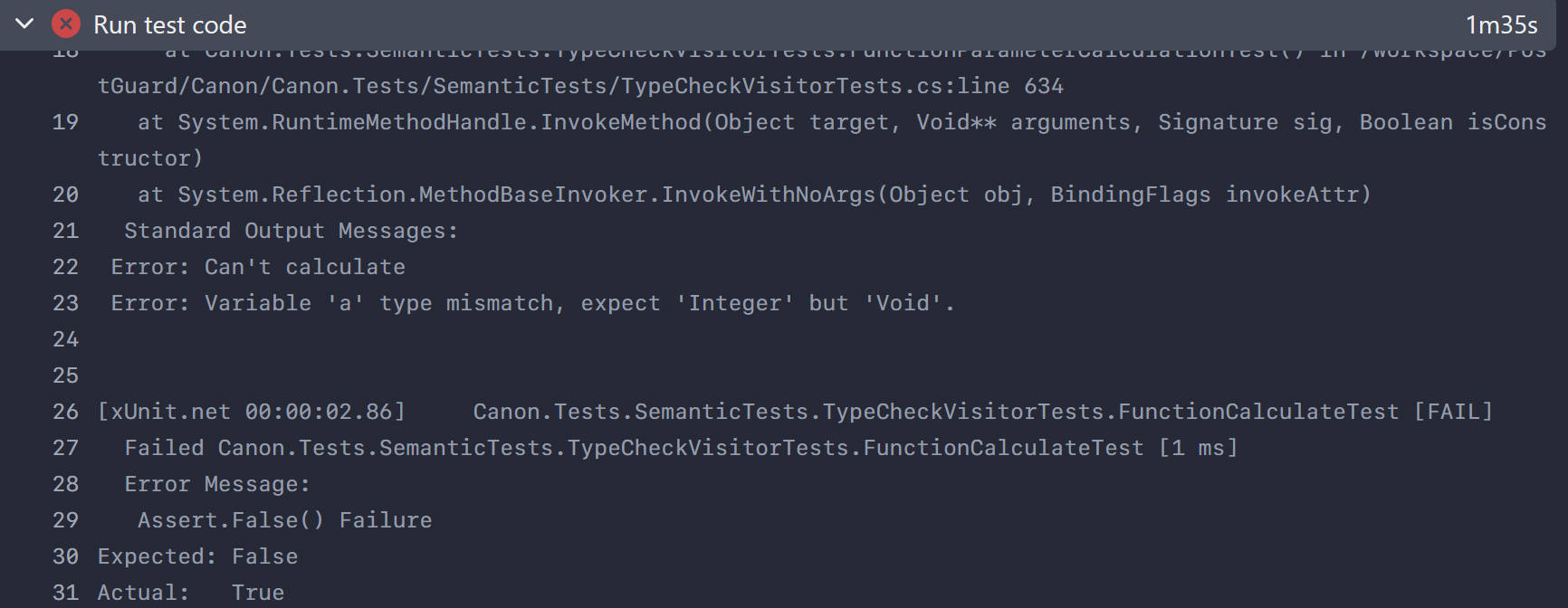The image size is (1568, 608).
Task: Click line number 21 permalink
Action: [65, 231]
